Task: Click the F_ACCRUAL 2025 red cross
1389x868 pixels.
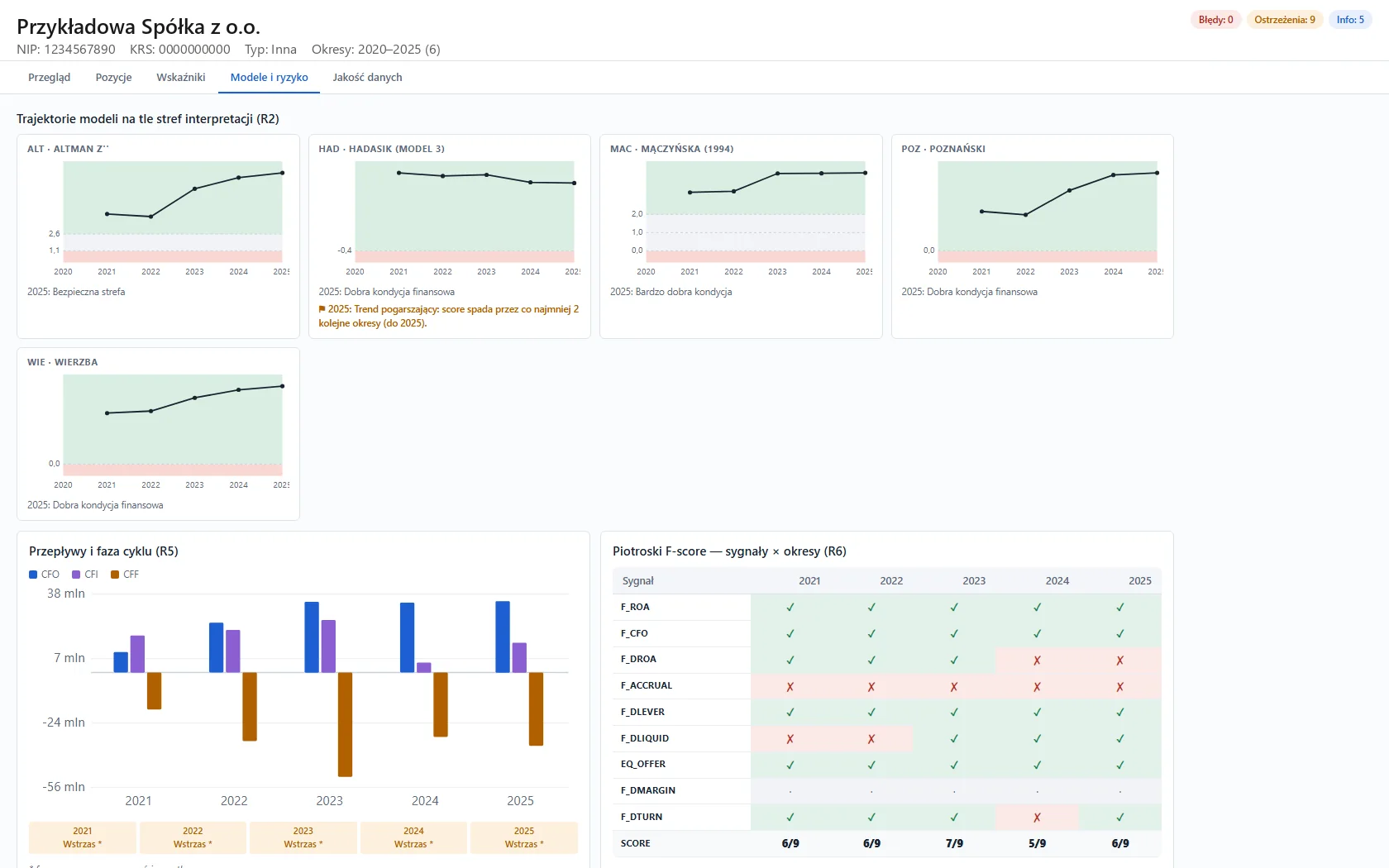Action: click(x=1119, y=687)
